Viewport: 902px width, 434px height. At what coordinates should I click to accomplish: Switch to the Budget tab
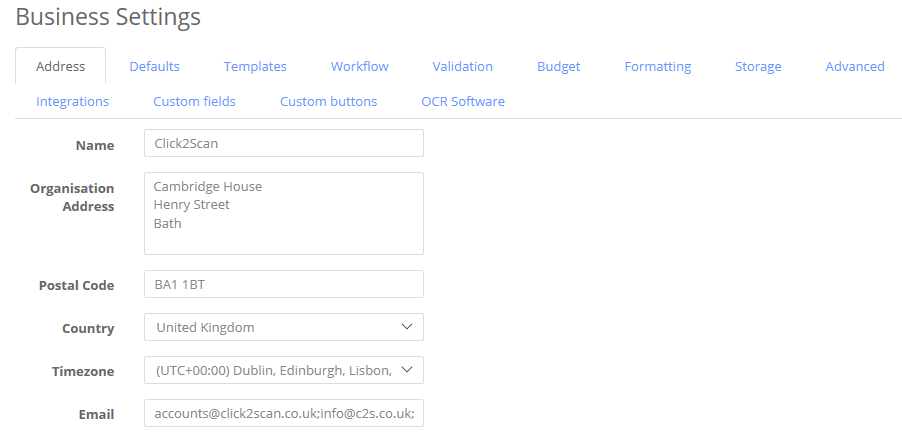559,66
